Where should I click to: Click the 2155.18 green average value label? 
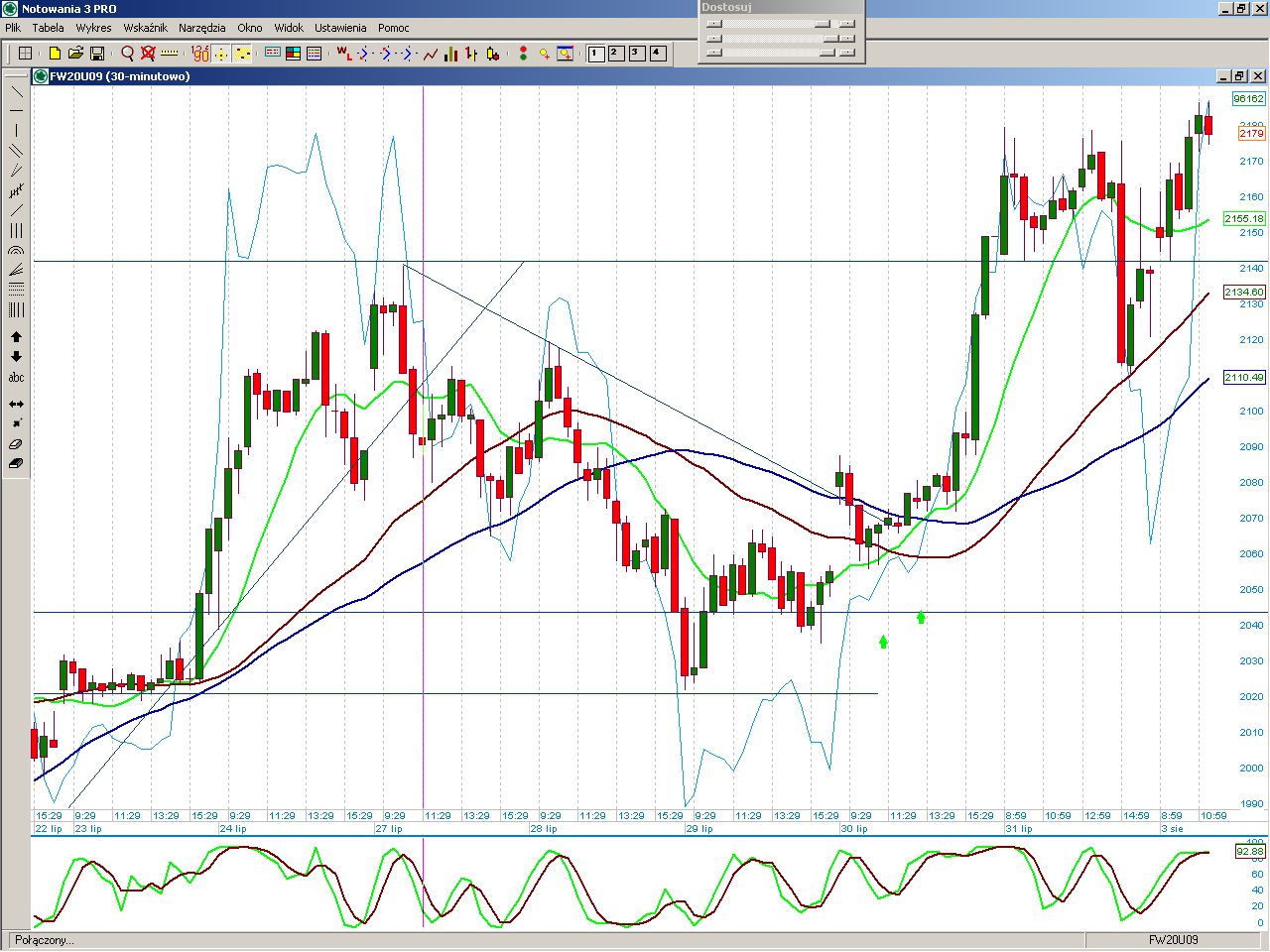pyautogui.click(x=1244, y=219)
